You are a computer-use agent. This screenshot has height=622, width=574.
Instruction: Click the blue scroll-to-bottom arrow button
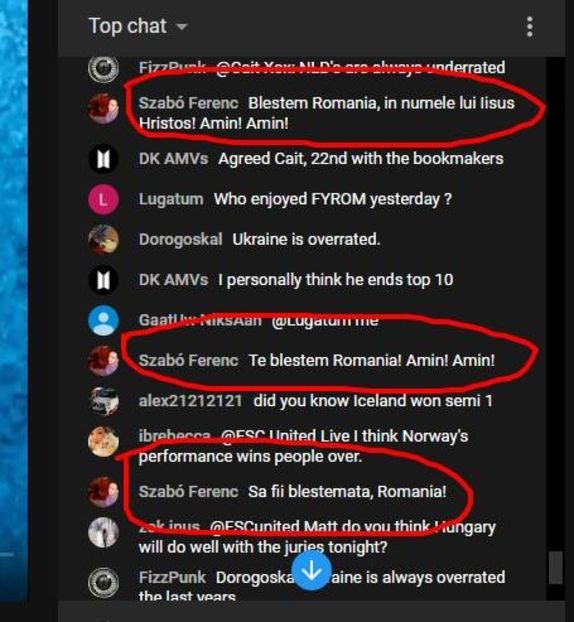coord(312,570)
